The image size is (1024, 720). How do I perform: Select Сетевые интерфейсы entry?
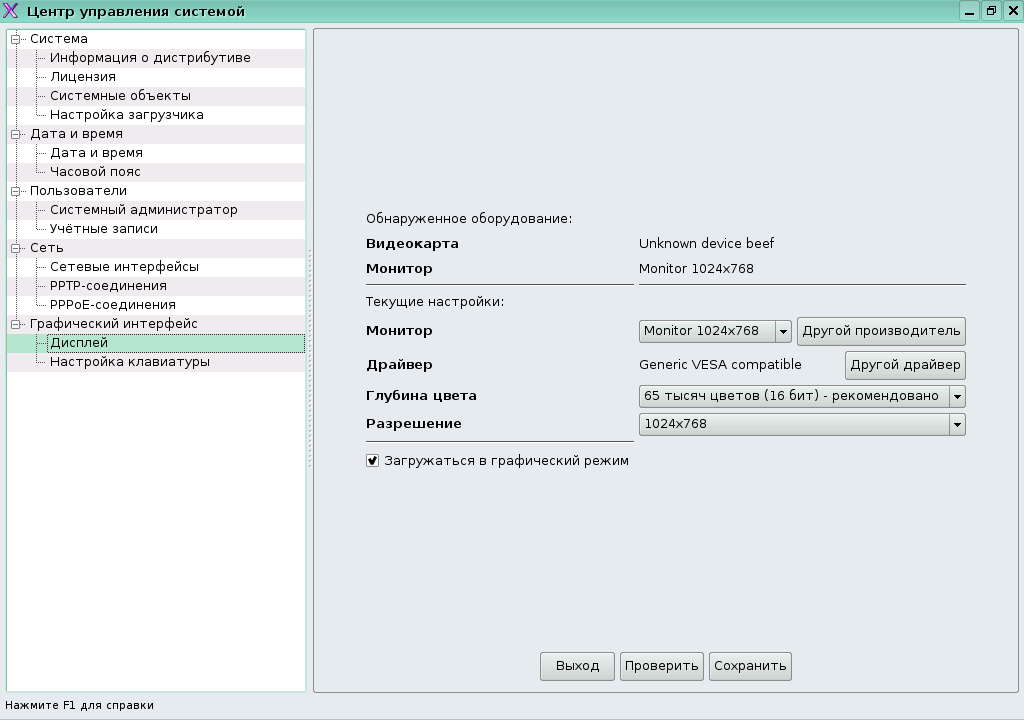(124, 267)
